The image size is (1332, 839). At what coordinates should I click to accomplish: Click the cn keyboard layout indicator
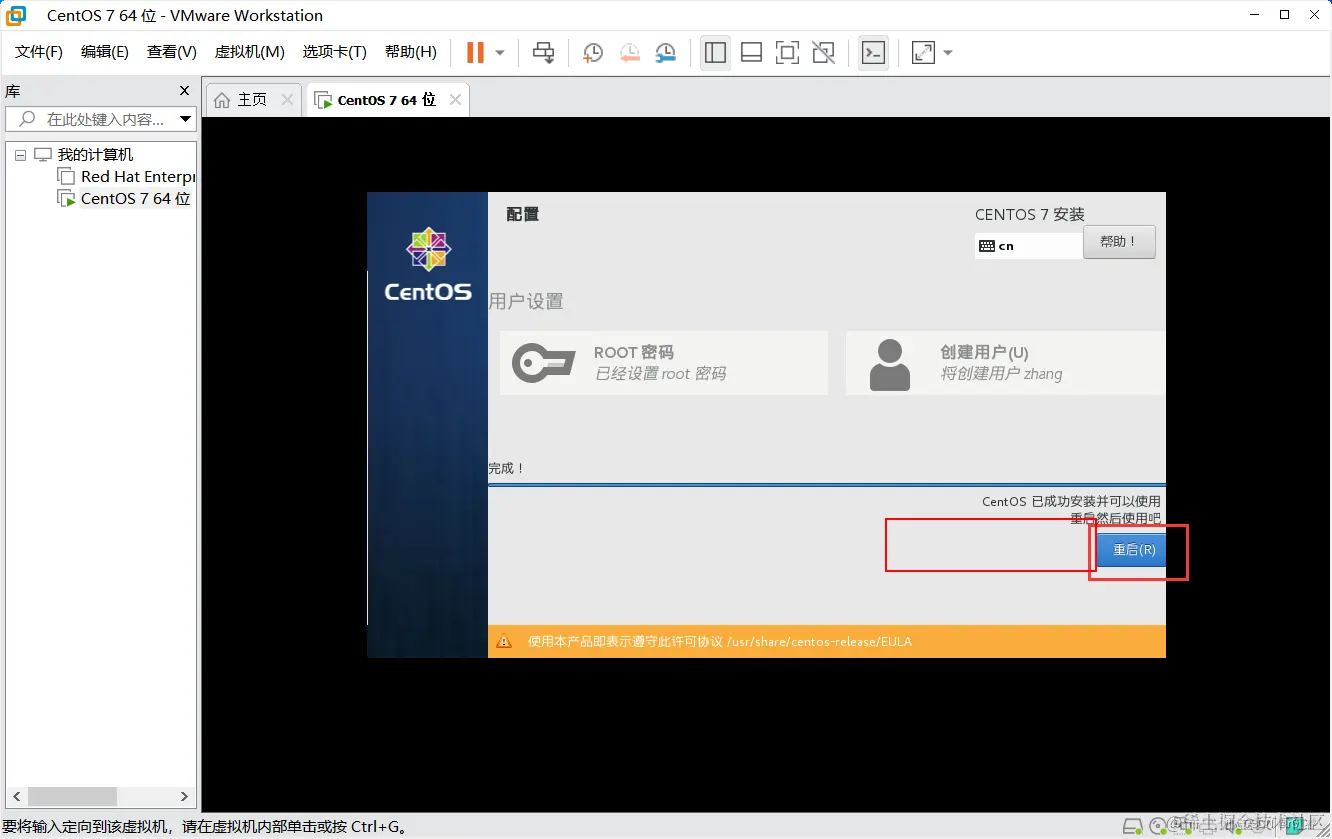pos(1028,246)
